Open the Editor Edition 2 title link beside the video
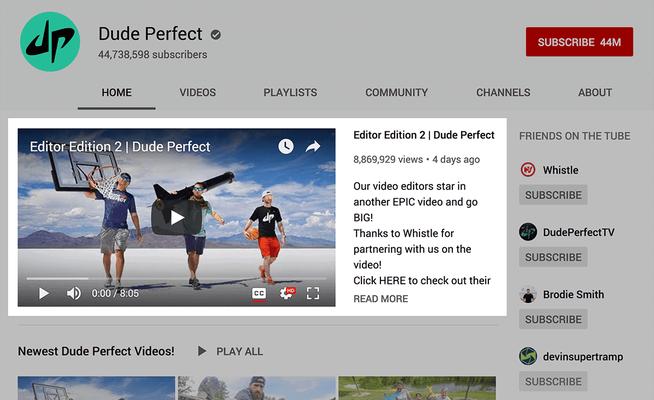The width and height of the screenshot is (654, 400). tap(424, 135)
